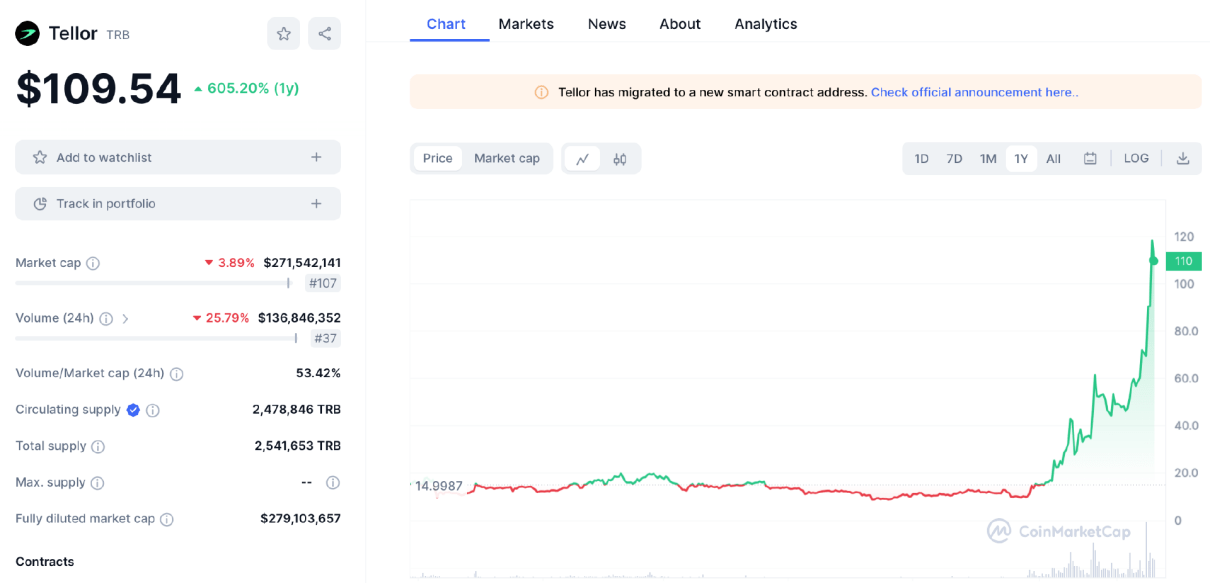Image resolution: width=1210 pixels, height=583 pixels.
Task: Click the Market cap progress bar
Action: (x=152, y=284)
